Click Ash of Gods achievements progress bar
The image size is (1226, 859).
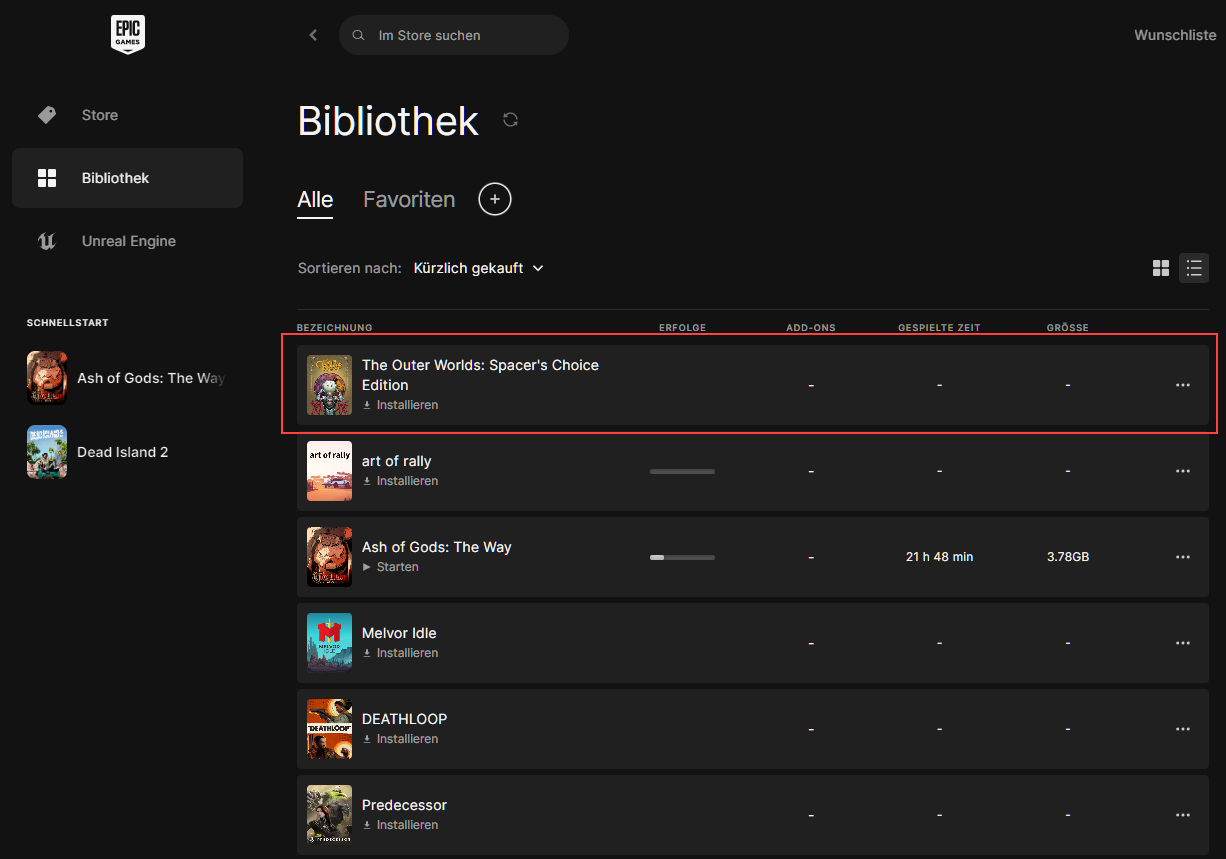[x=682, y=557]
